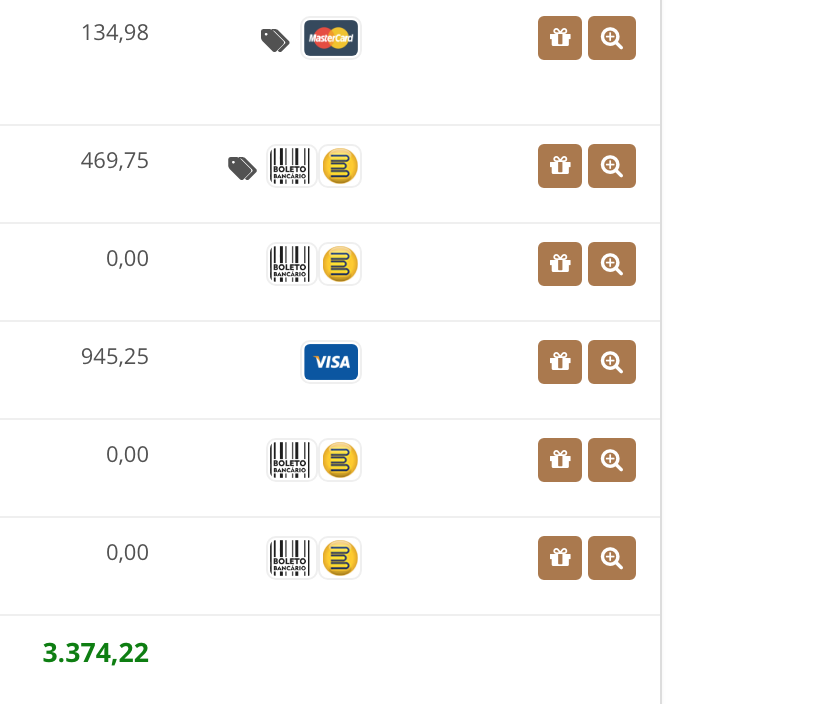Click the 945,25 amount value
The image size is (818, 704).
(115, 357)
